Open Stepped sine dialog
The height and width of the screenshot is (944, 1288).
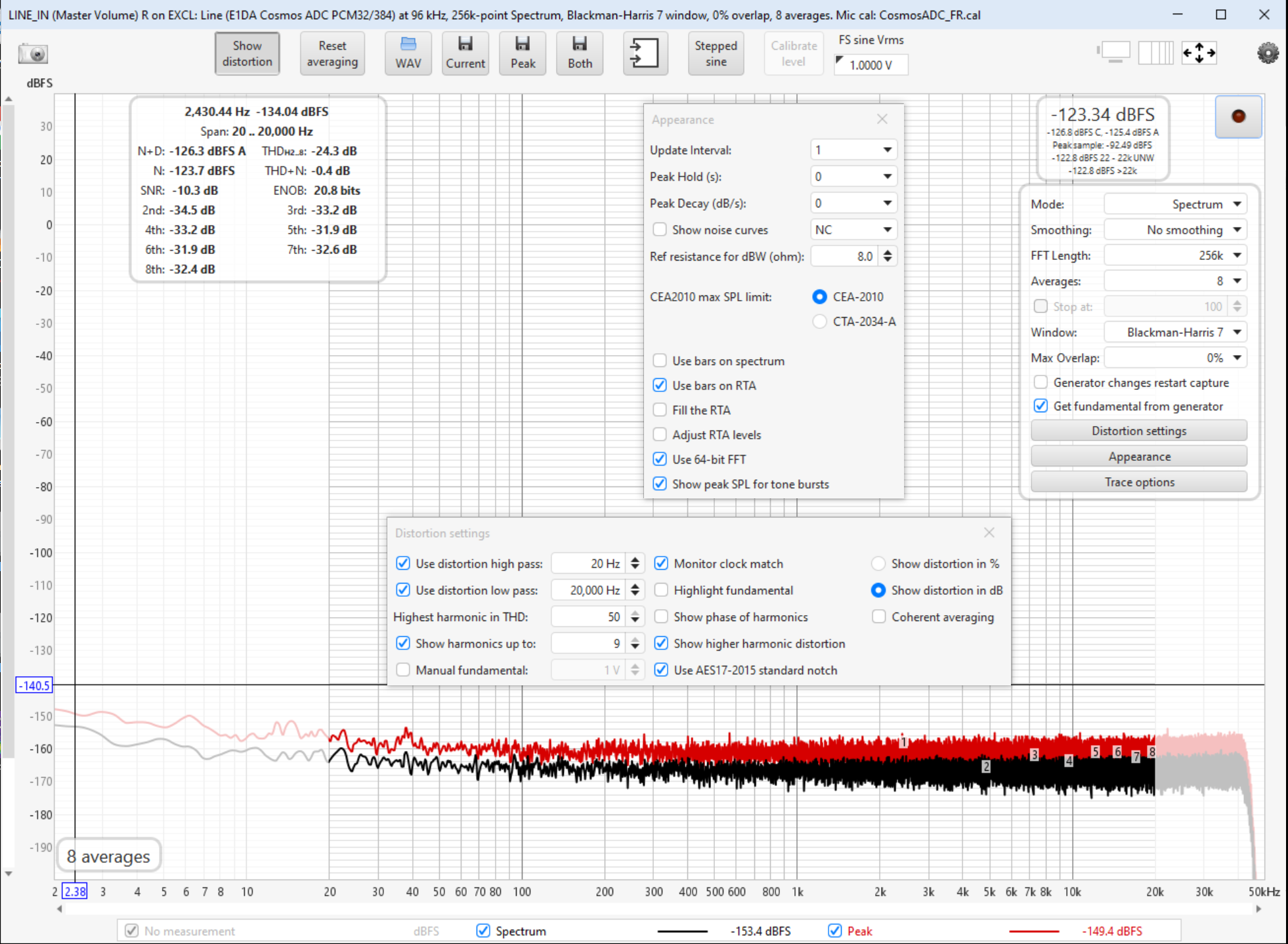(716, 53)
